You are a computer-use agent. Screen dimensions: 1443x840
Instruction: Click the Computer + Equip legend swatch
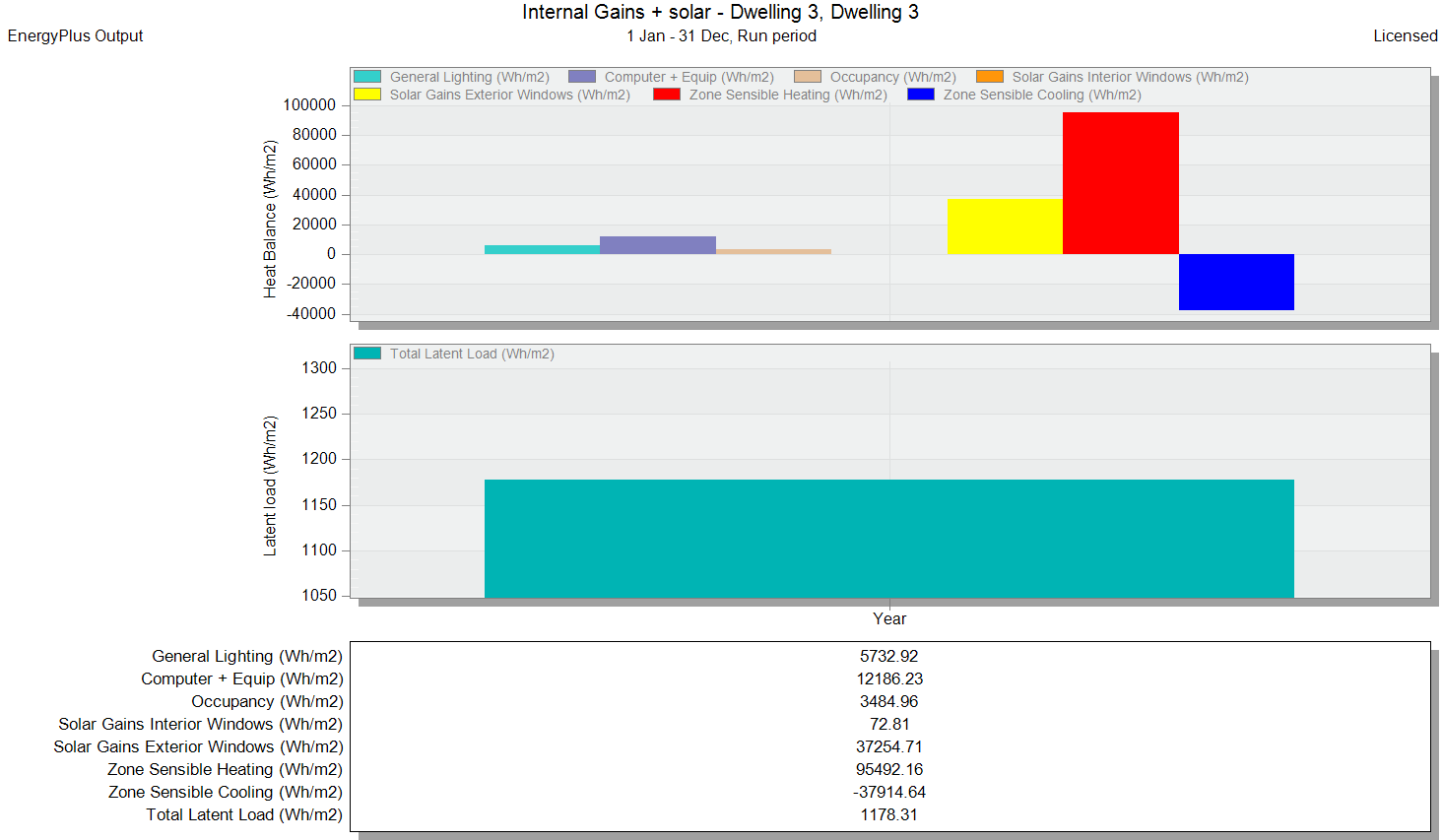point(582,77)
